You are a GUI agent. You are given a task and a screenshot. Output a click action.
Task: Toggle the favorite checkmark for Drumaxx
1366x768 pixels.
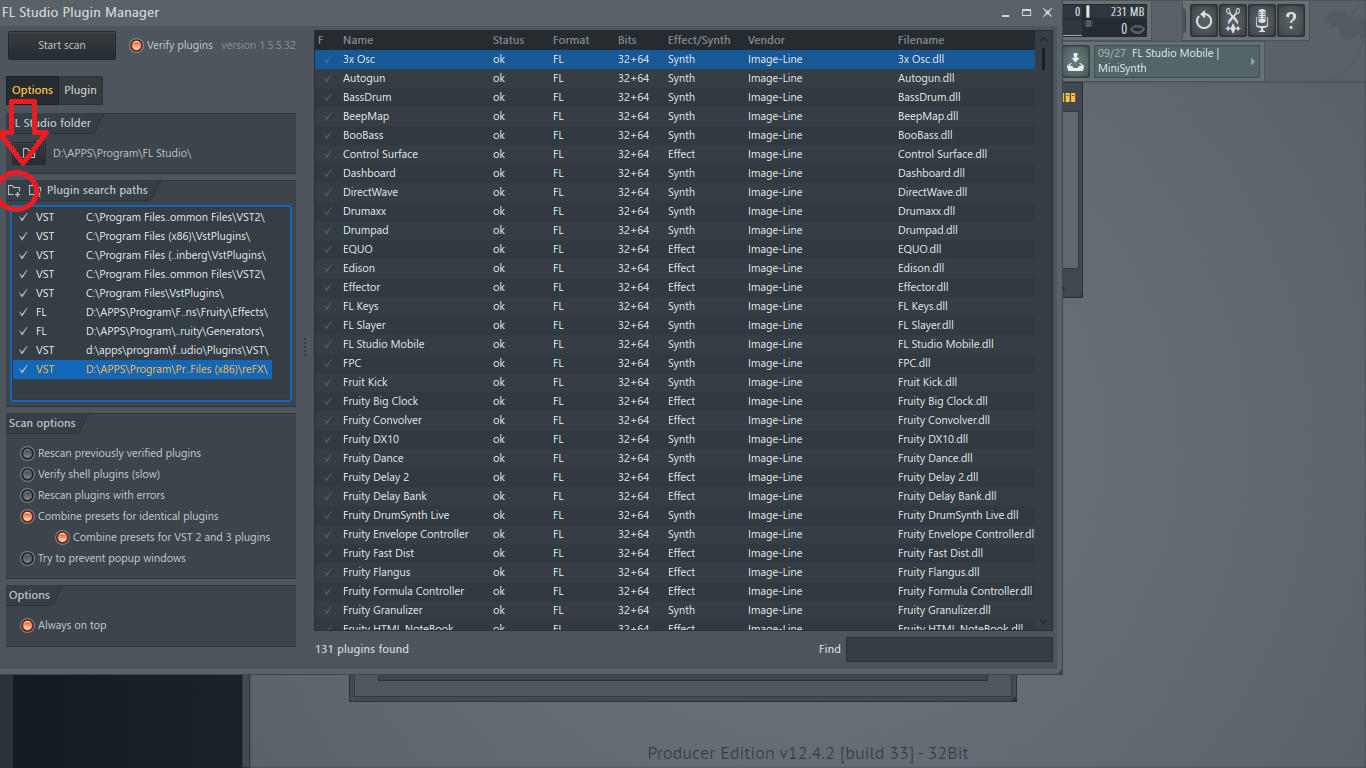(x=326, y=211)
